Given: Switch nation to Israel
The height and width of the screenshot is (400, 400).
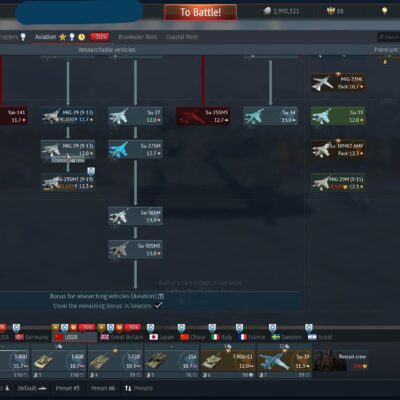Looking at the screenshot, I should [320, 337].
